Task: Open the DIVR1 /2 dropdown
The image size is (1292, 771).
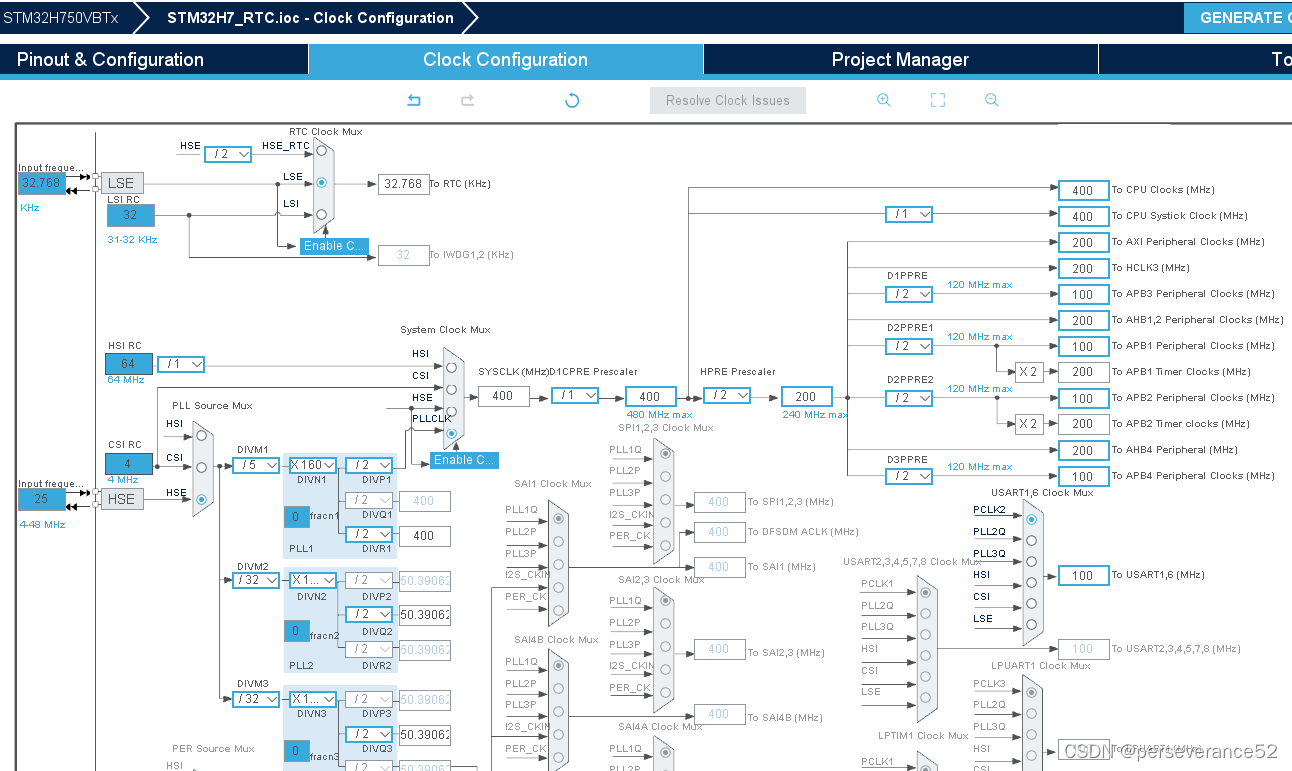Action: point(369,534)
